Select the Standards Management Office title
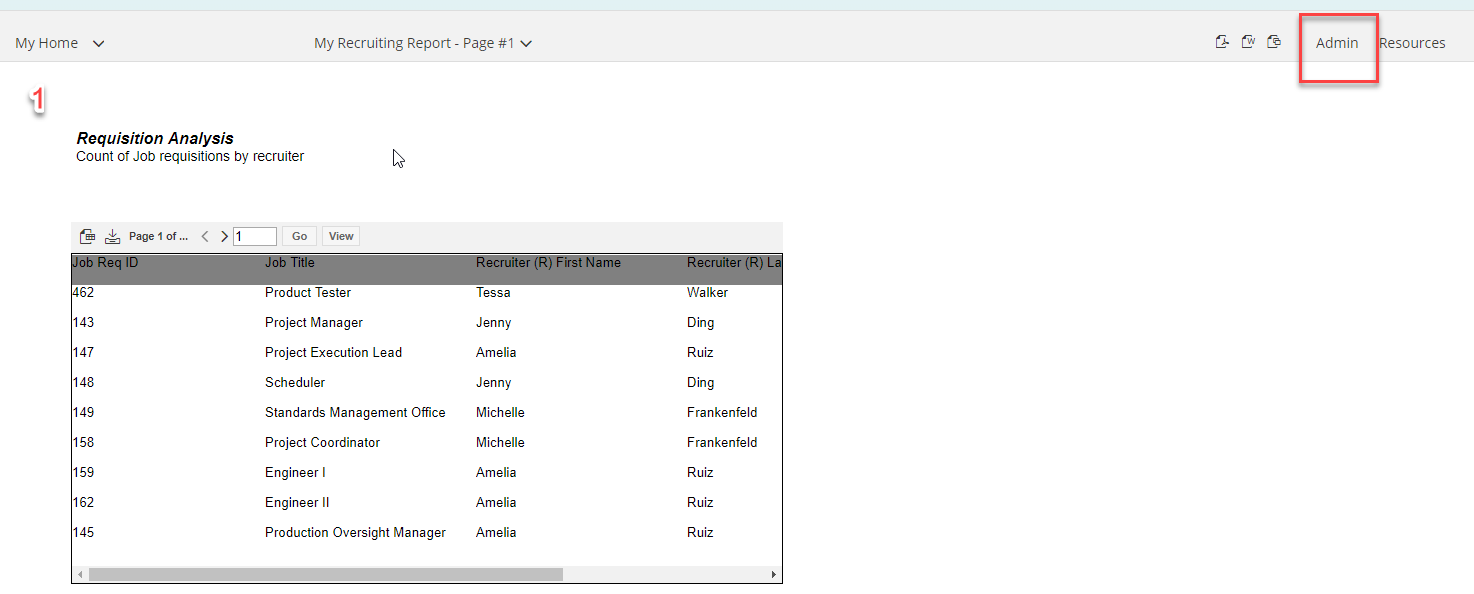Image resolution: width=1474 pixels, height=594 pixels. 355,413
